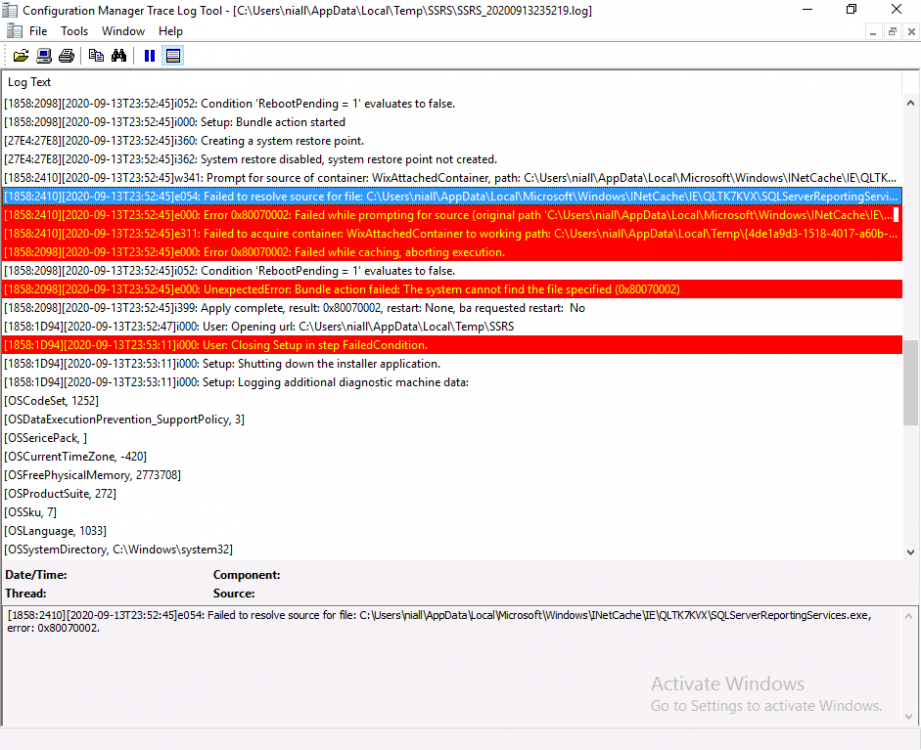The width and height of the screenshot is (921, 750).
Task: Open Find with the binoculars icon
Action: pos(119,56)
